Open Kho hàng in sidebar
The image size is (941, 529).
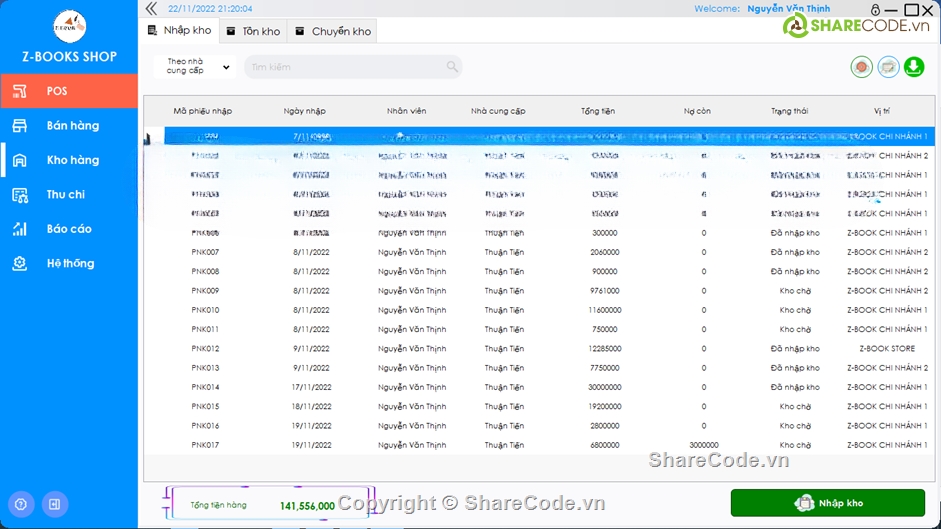69,160
